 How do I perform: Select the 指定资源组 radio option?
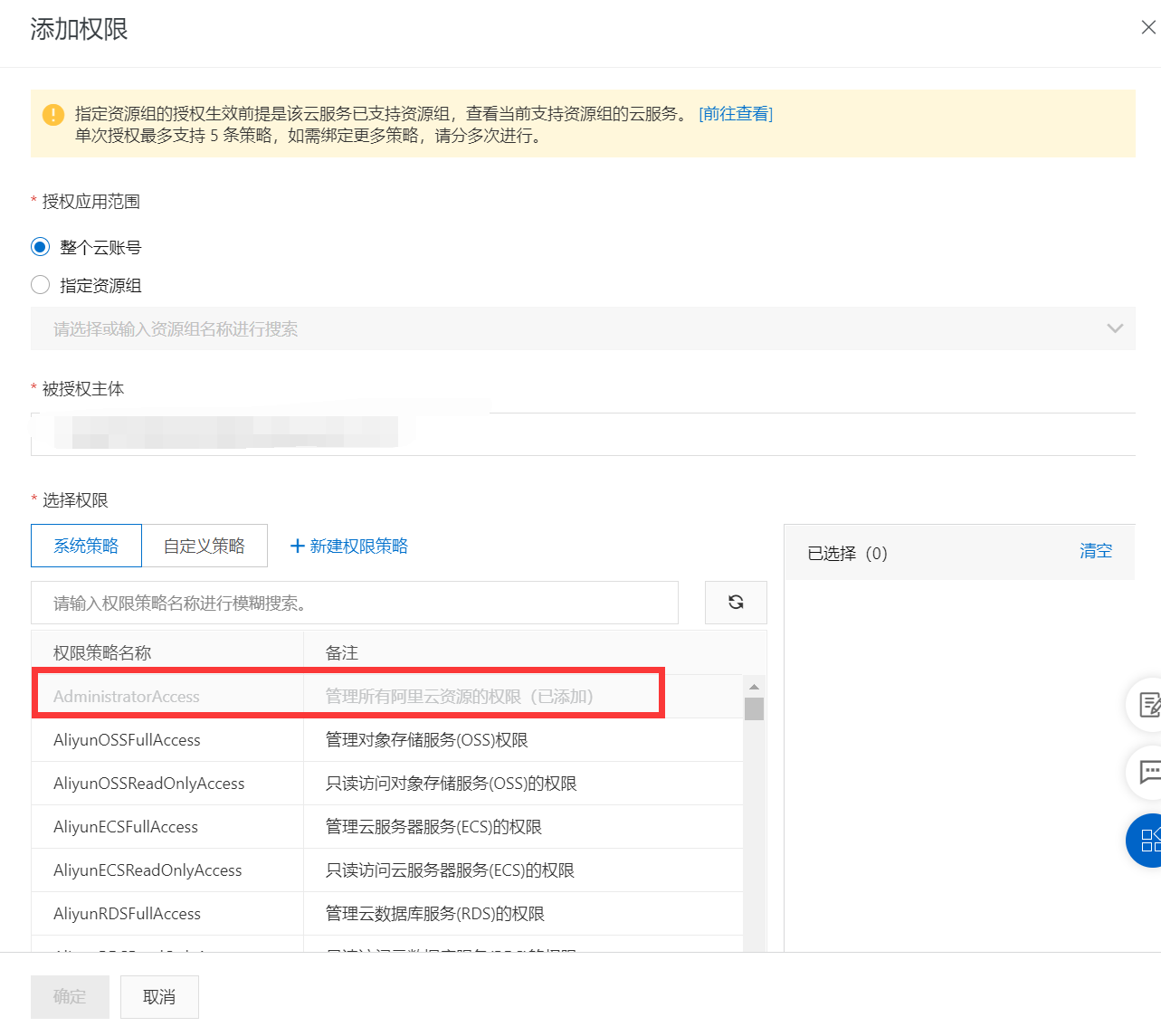point(40,285)
